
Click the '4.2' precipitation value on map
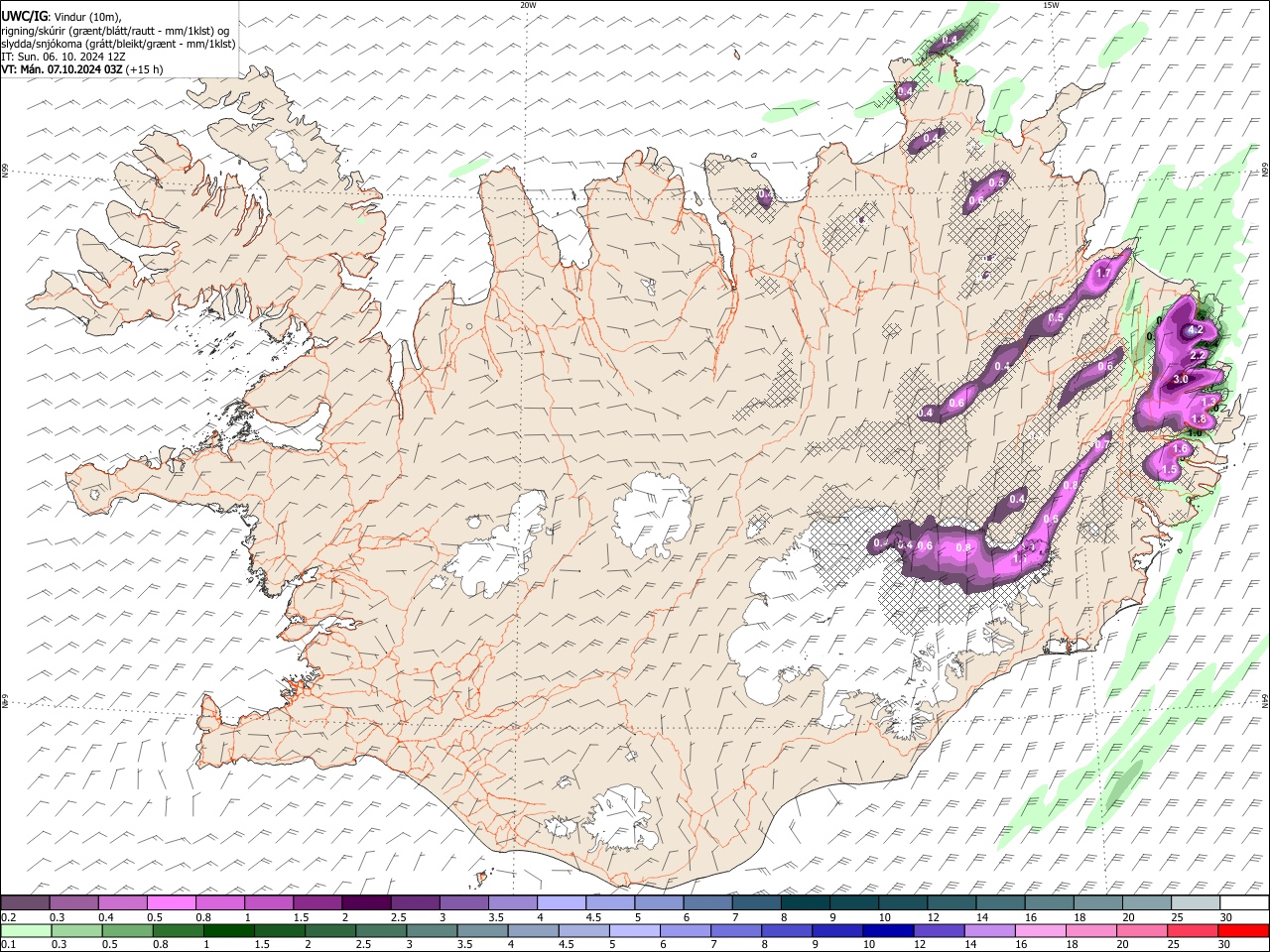tap(1195, 330)
